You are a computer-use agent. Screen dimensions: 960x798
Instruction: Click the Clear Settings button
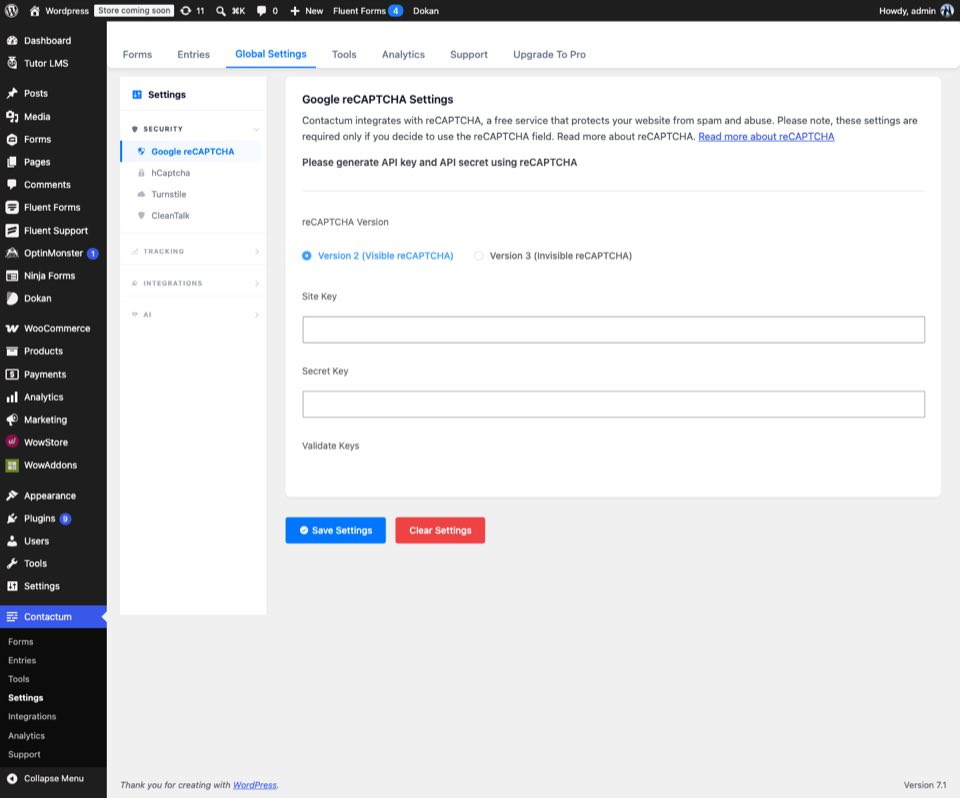440,530
